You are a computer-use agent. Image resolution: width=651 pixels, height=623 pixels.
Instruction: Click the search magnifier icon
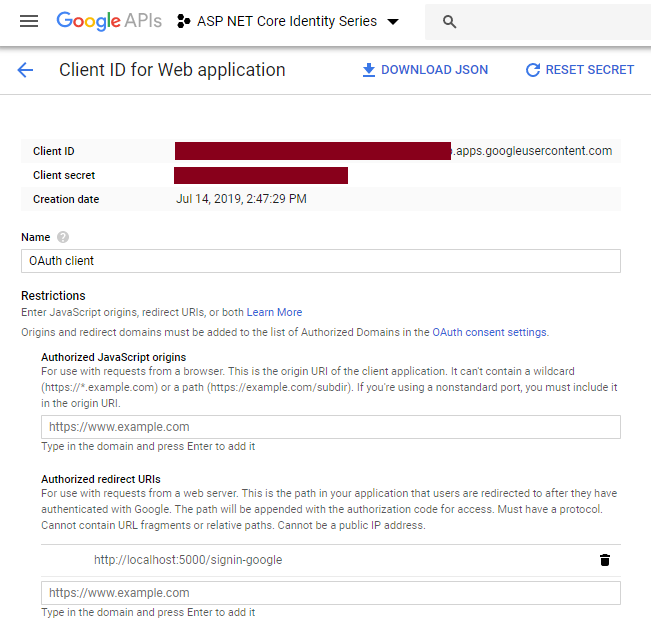pos(449,22)
